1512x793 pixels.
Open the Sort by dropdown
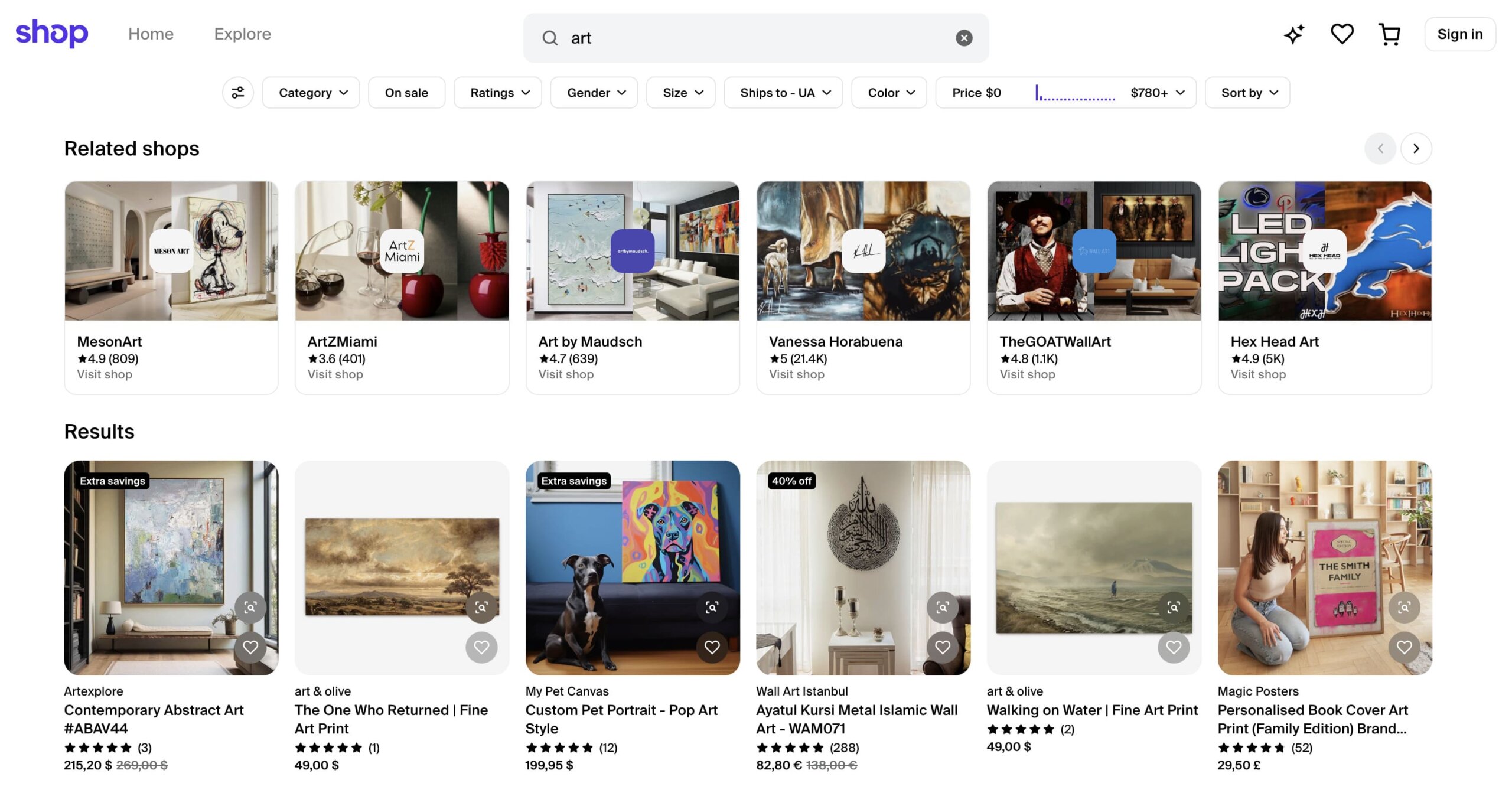pos(1247,93)
